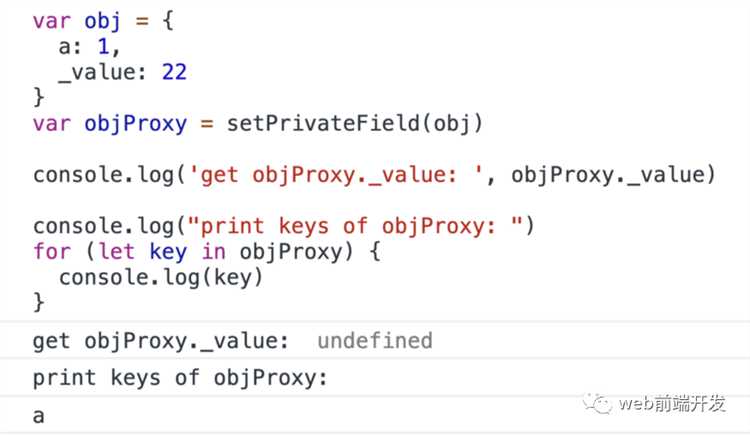The image size is (750, 436).
Task: Click the 'var' keyword before obj
Action: [x=52, y=22]
